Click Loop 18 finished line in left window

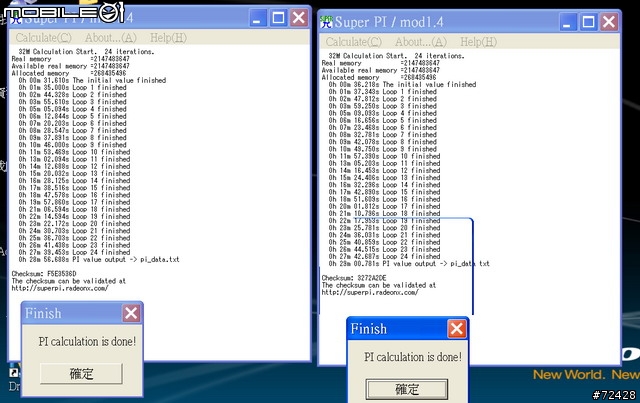[74, 209]
